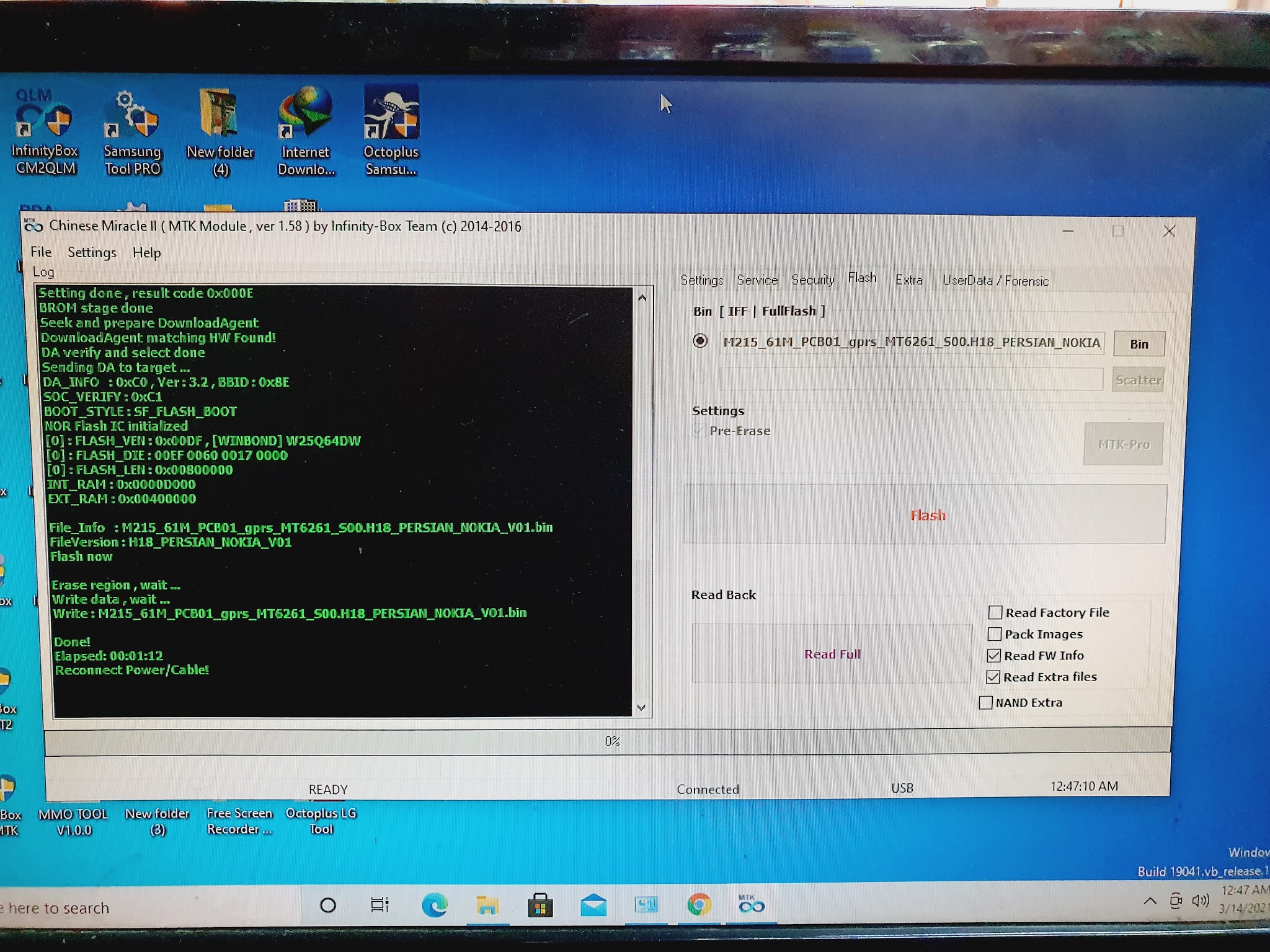This screenshot has width=1270, height=952.
Task: Uncheck Read FW Info option
Action: (x=994, y=656)
